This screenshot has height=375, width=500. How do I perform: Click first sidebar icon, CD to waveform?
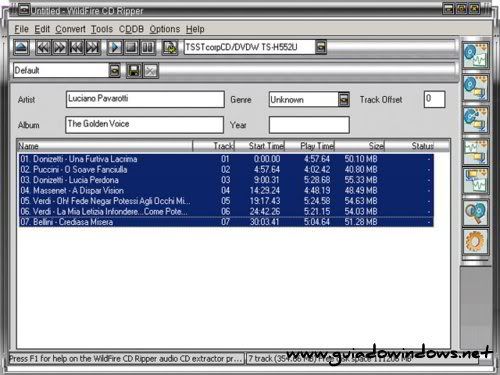476,55
